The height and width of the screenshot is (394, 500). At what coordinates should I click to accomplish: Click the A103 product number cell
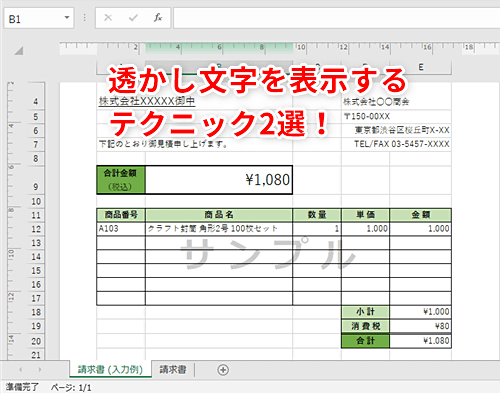point(121,229)
